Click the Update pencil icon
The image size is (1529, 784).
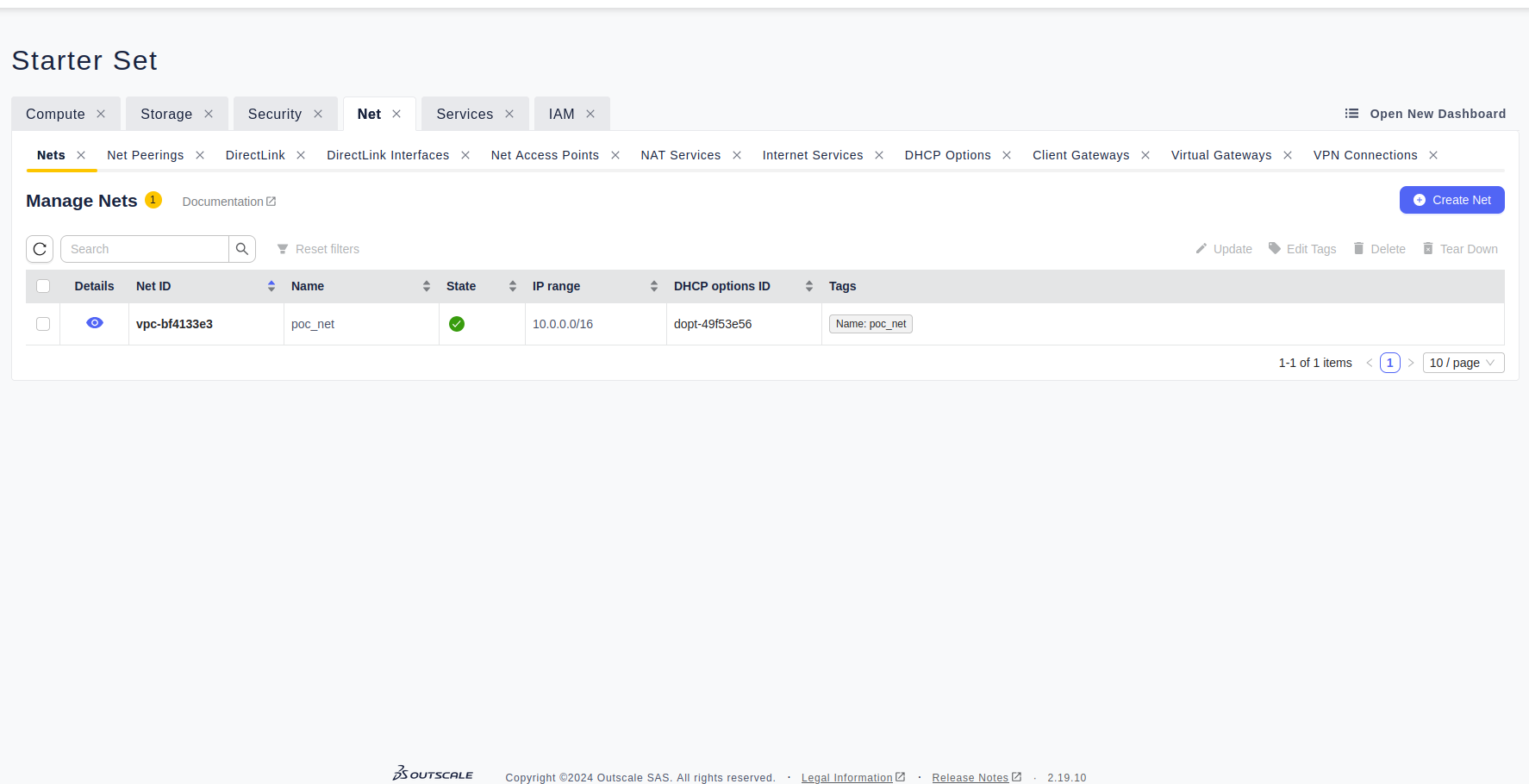coord(1201,249)
